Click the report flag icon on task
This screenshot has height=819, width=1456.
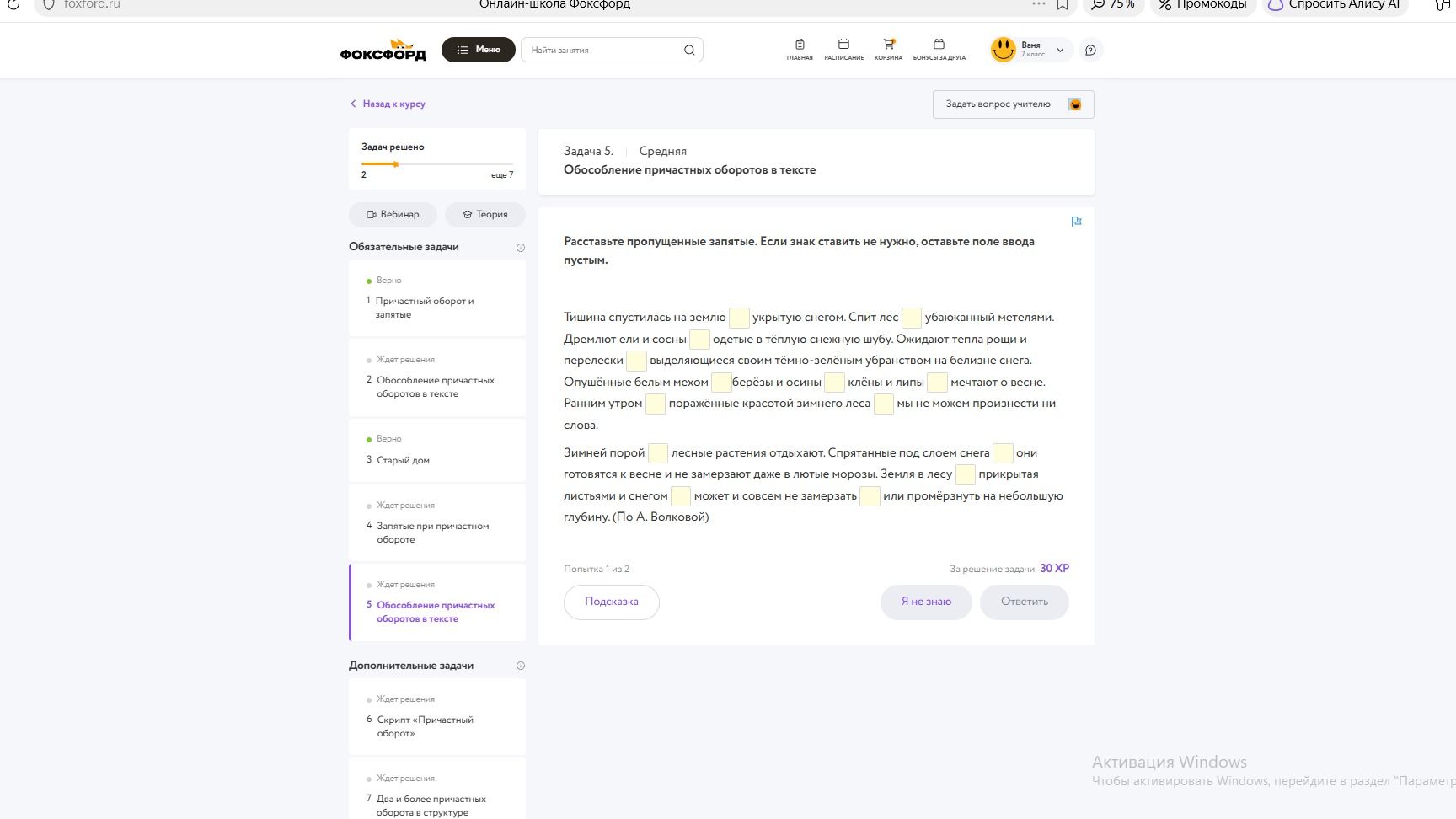coord(1076,222)
